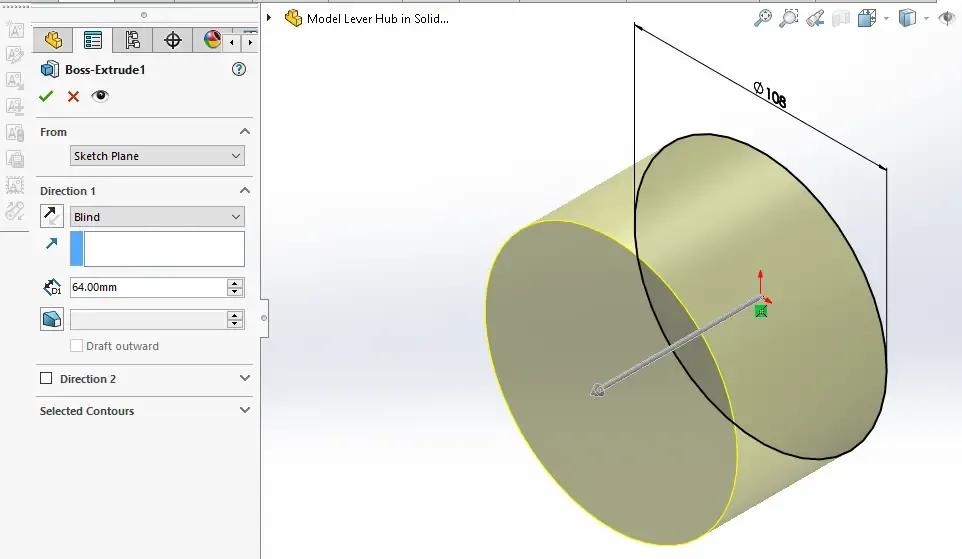Toggle the Draft On/Off button

click(x=52, y=319)
